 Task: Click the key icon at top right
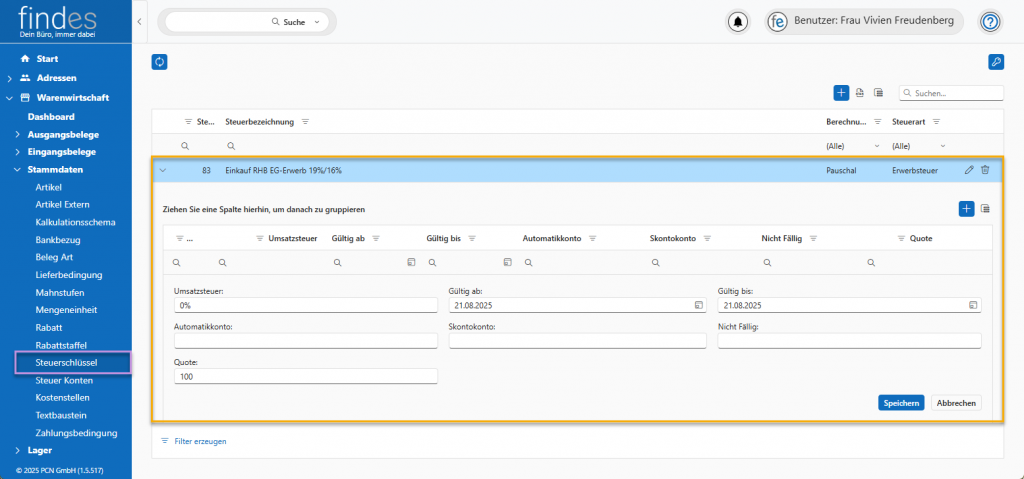(x=995, y=62)
